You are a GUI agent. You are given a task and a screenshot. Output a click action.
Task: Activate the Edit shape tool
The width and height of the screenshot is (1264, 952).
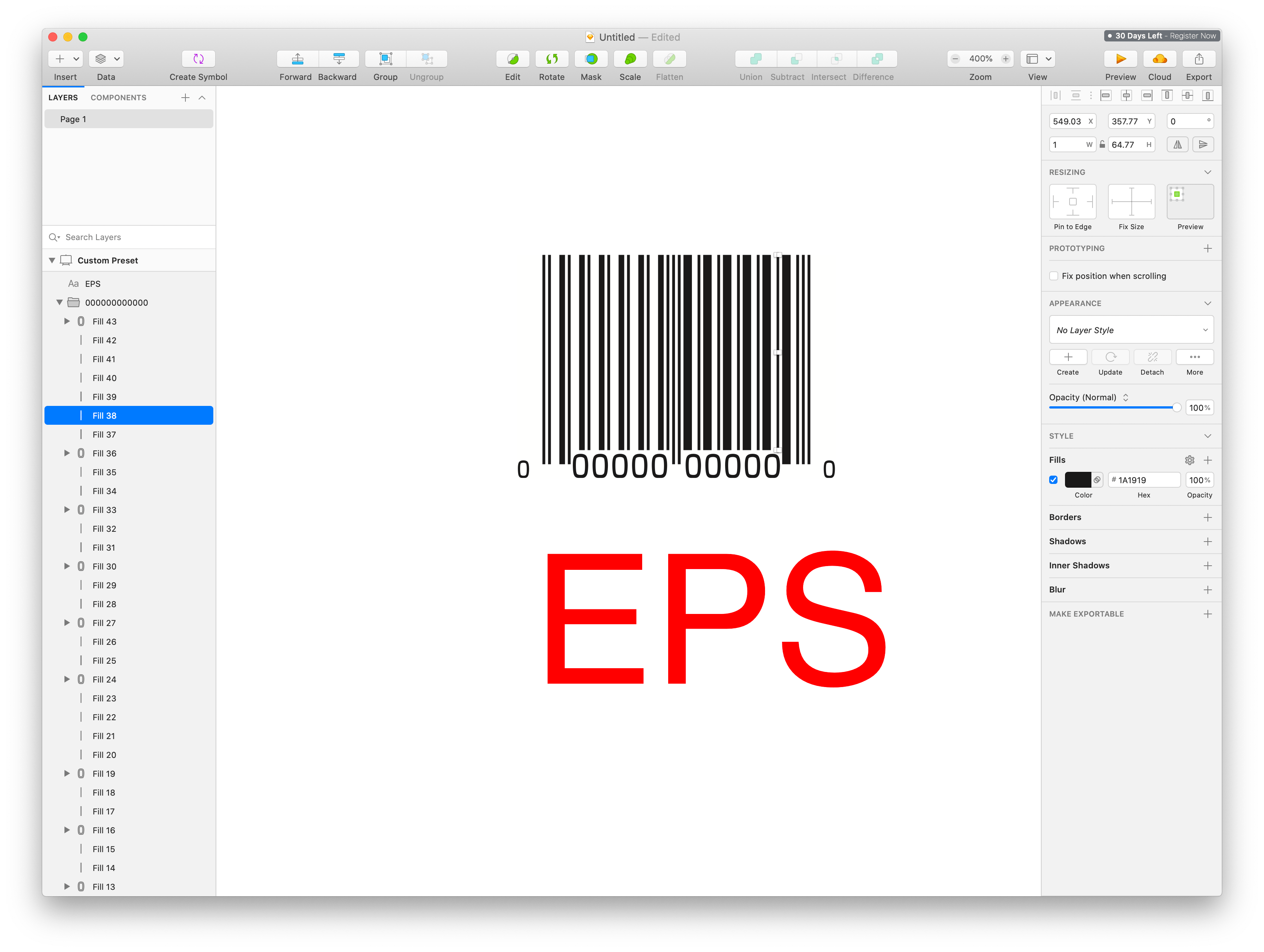513,59
